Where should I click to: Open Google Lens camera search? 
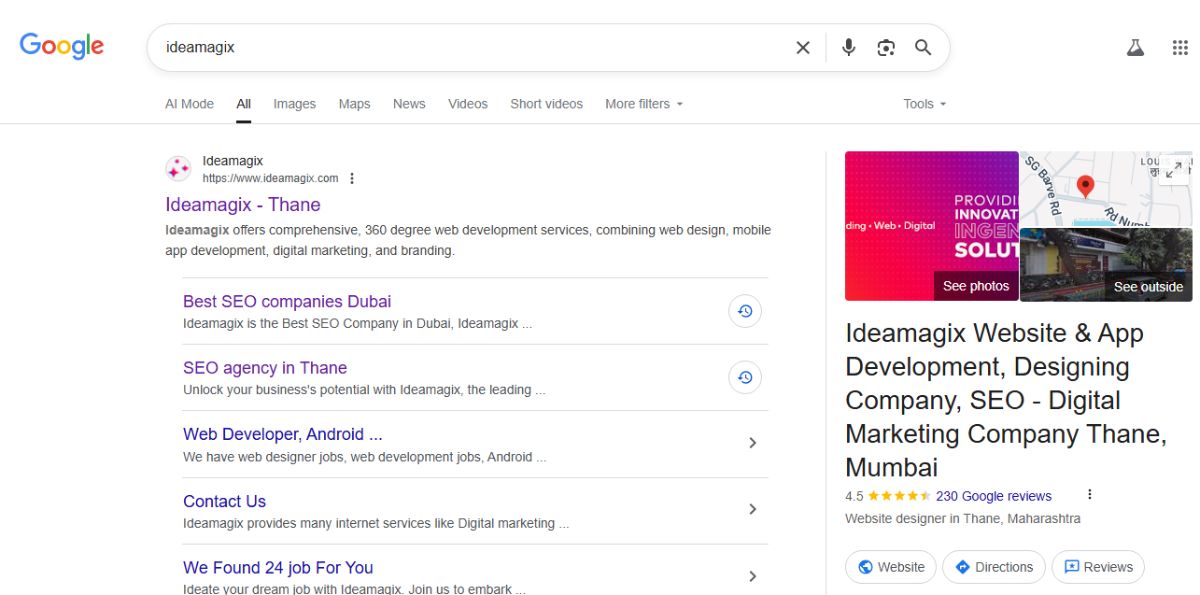pos(886,46)
